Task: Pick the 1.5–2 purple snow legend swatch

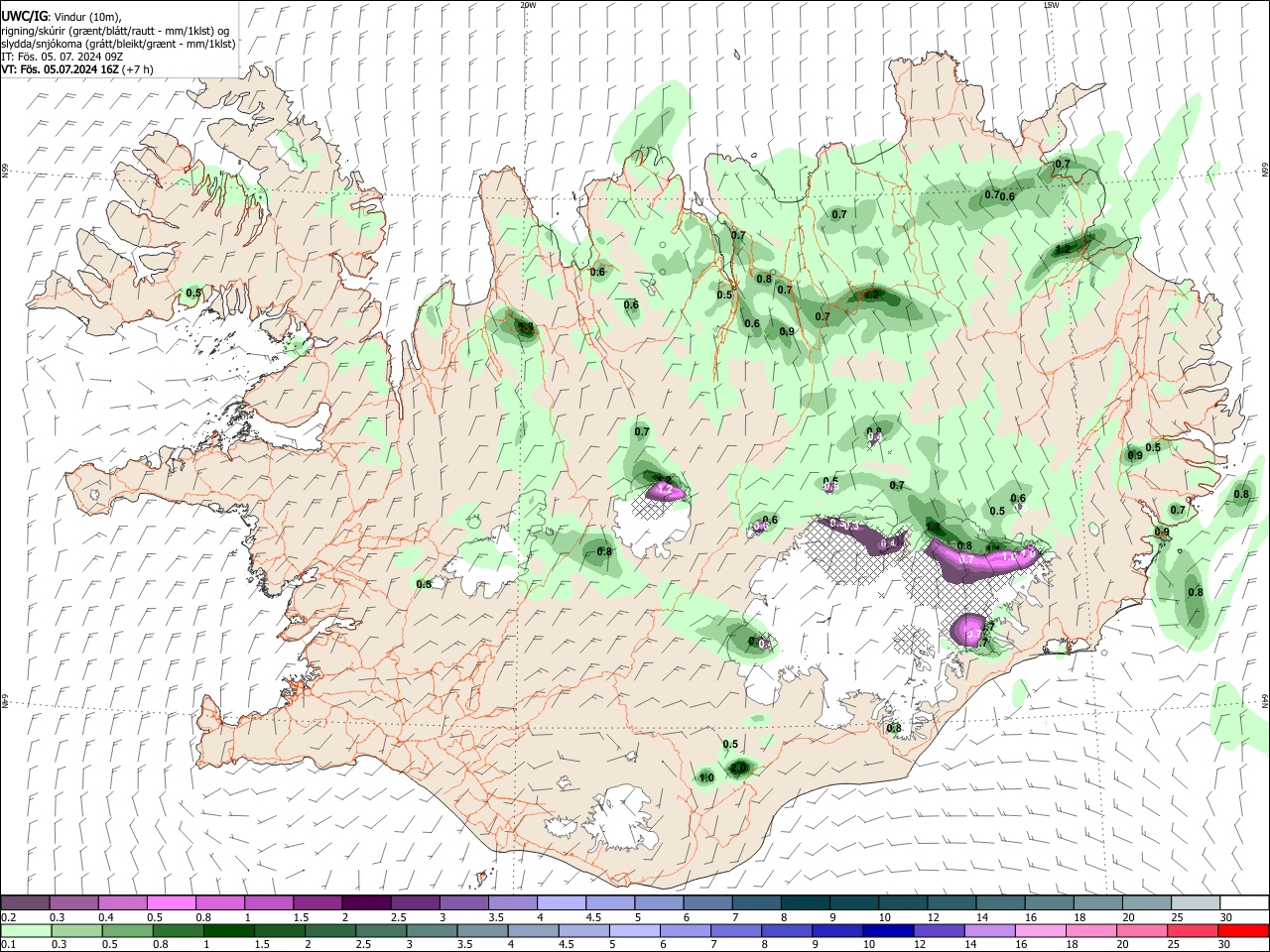Action: click(x=318, y=903)
